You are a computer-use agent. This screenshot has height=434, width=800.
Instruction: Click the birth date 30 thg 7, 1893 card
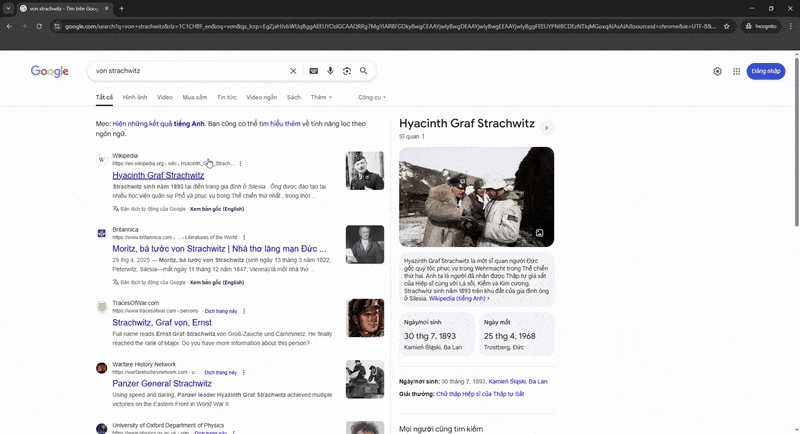pyautogui.click(x=437, y=334)
